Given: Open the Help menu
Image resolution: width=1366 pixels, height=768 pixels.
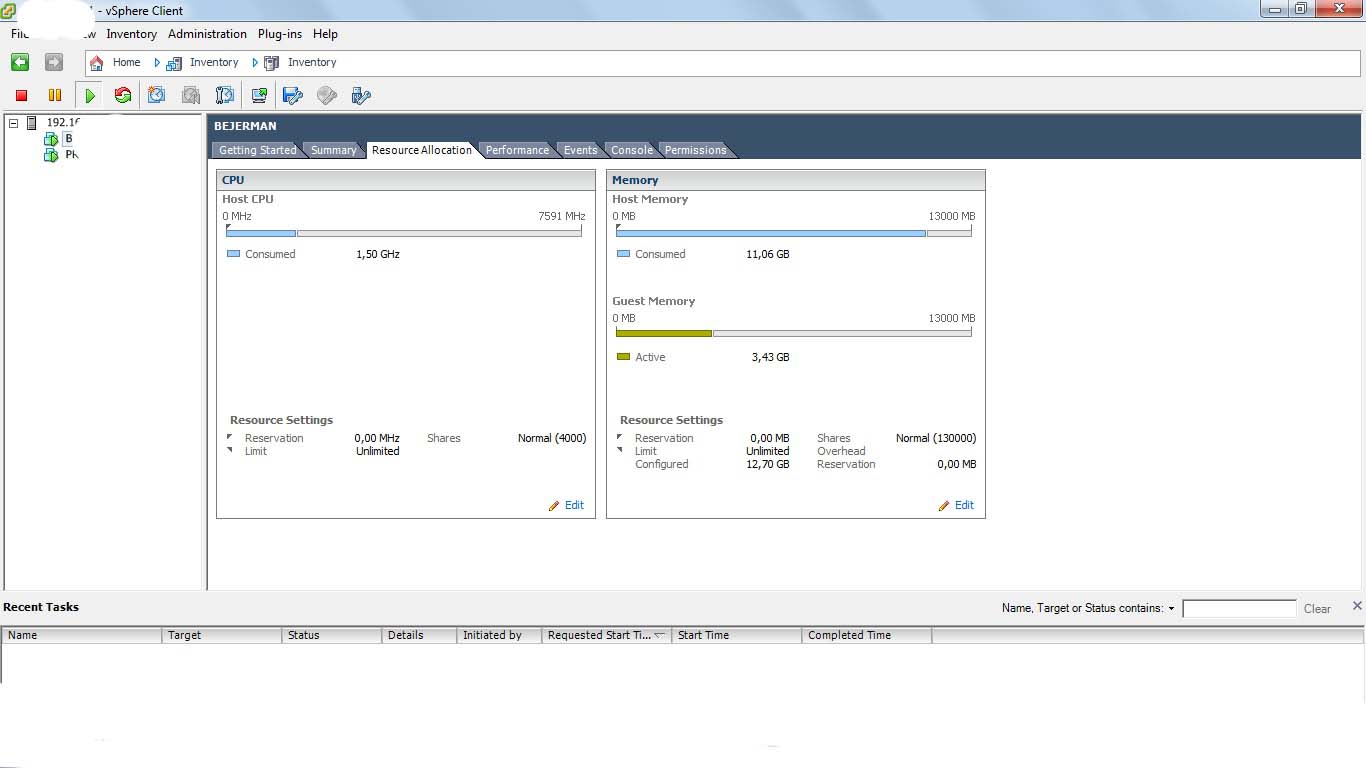Looking at the screenshot, I should tap(325, 34).
